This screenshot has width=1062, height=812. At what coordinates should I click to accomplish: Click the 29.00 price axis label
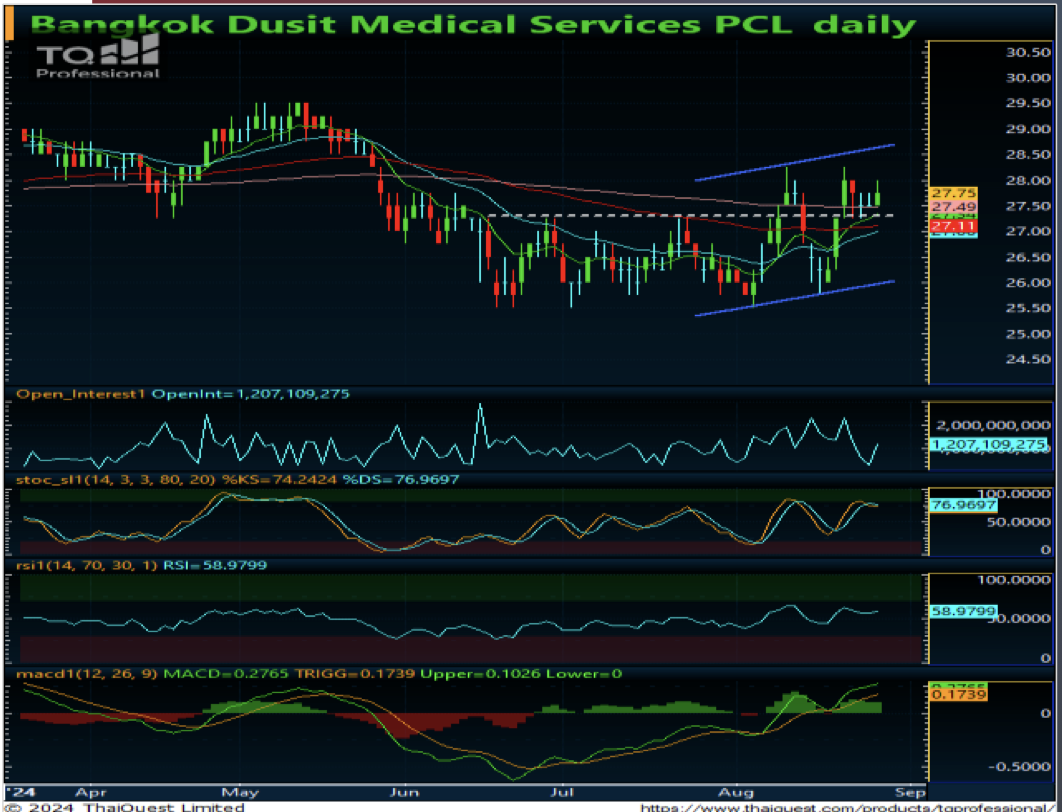click(x=1027, y=129)
